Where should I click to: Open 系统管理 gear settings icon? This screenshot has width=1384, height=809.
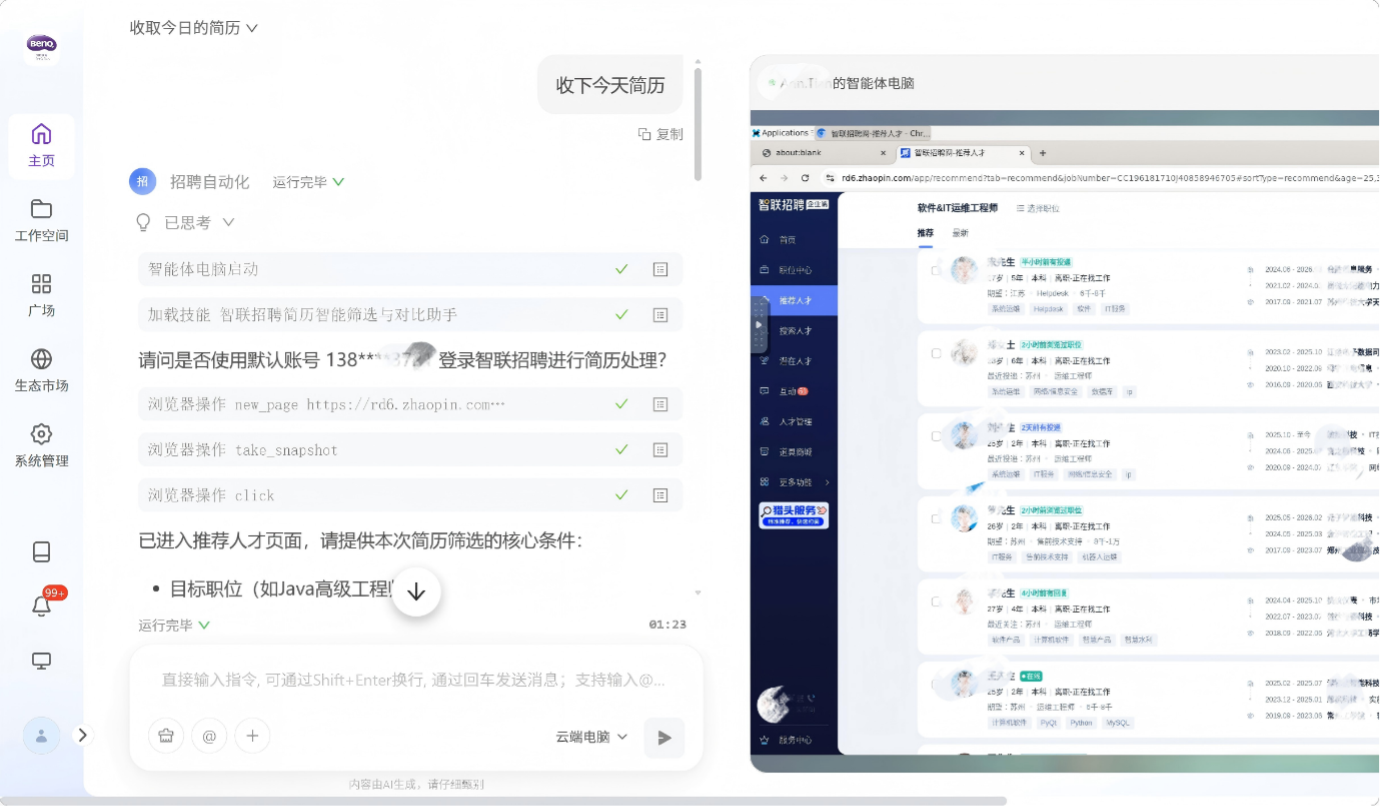pyautogui.click(x=41, y=445)
